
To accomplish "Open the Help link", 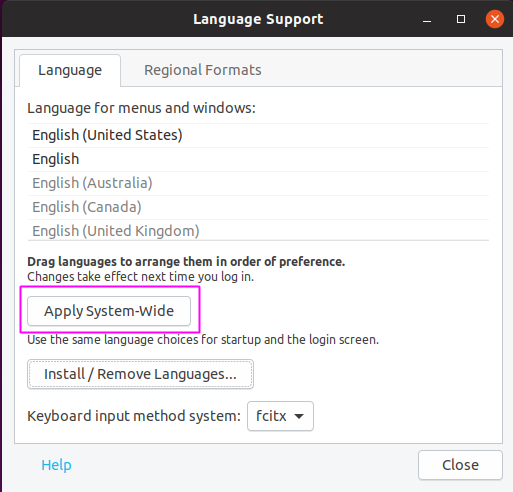I will pyautogui.click(x=56, y=465).
